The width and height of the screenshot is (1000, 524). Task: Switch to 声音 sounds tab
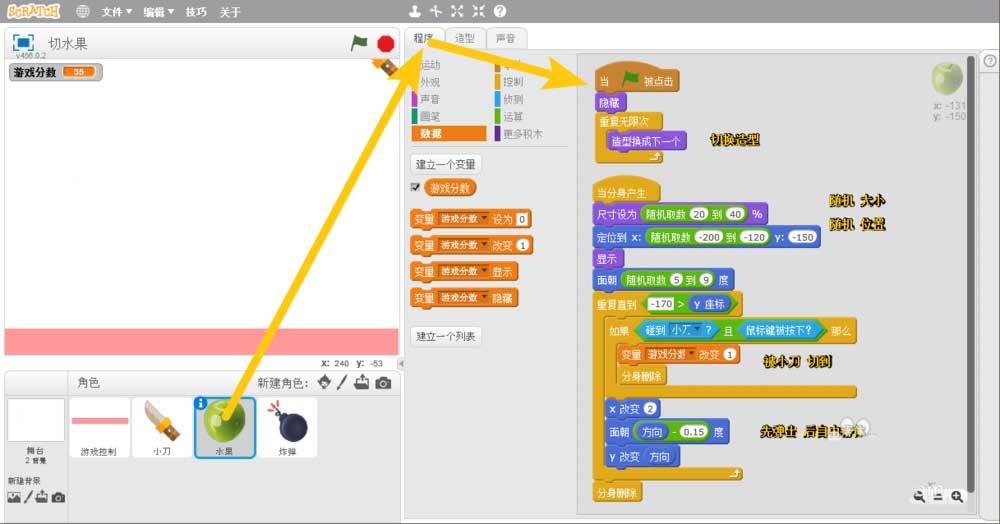point(506,38)
